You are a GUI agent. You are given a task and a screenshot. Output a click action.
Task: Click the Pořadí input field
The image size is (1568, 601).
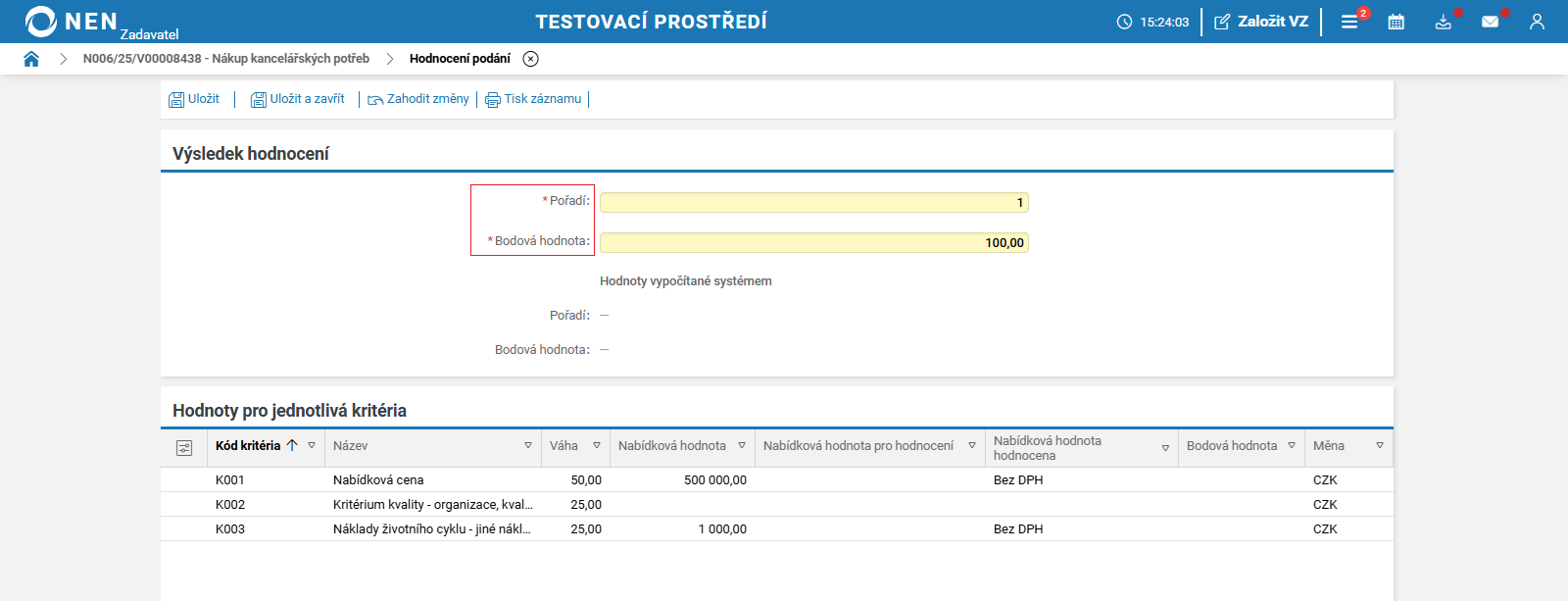coord(813,203)
